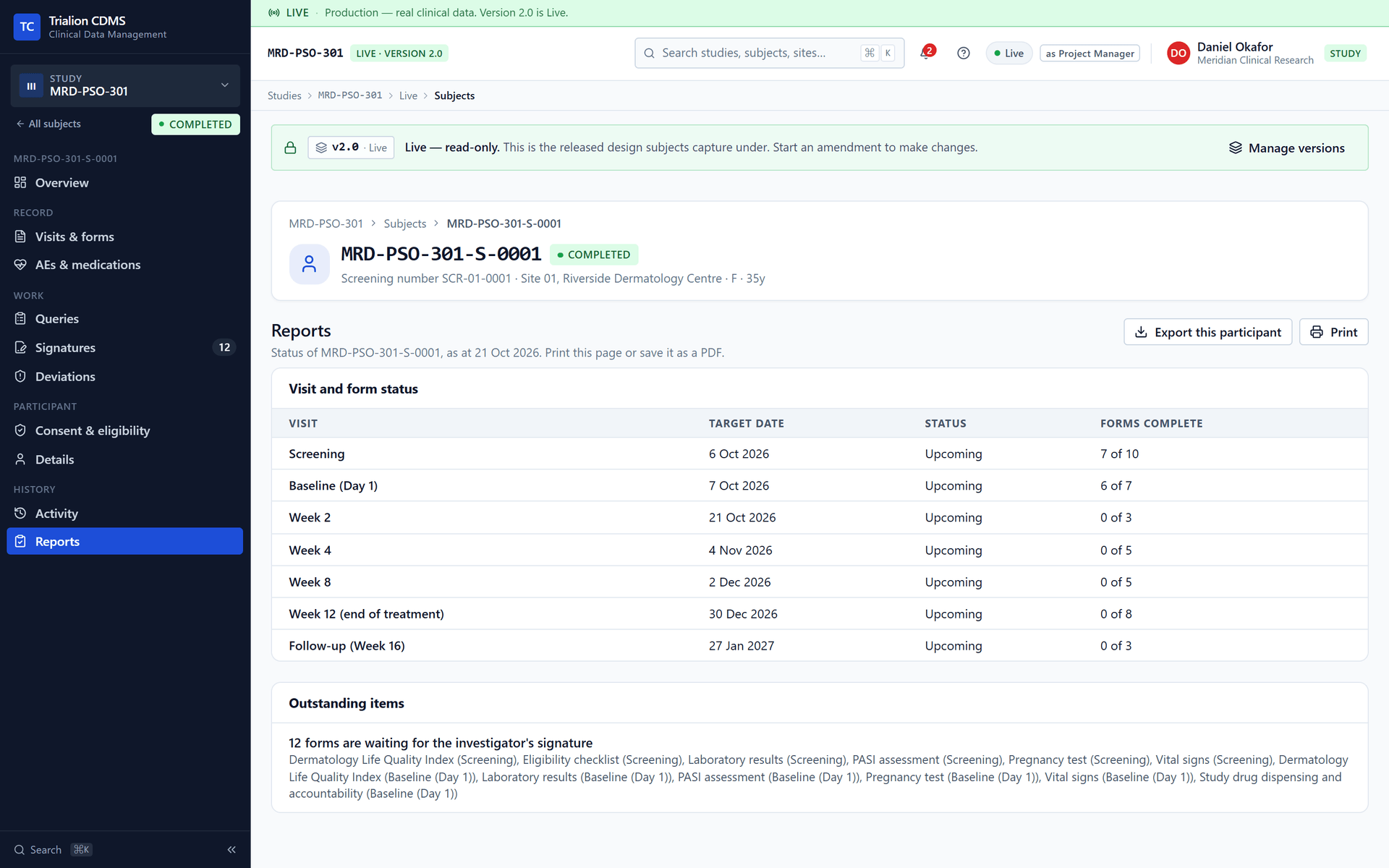Open the v2.0 Live version badge
Viewport: 1389px width, 868px height.
pos(351,148)
